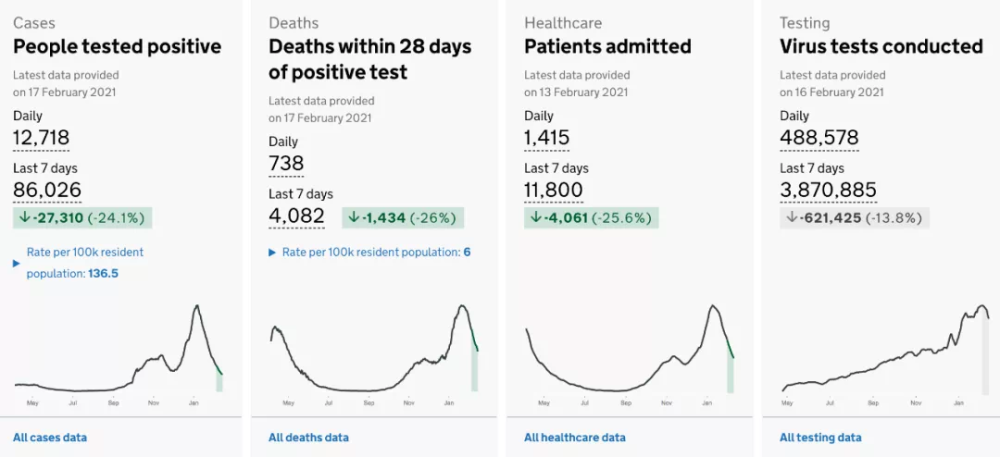Viewport: 1000px width, 457px height.
Task: Open All cases data link
Action: [50, 437]
